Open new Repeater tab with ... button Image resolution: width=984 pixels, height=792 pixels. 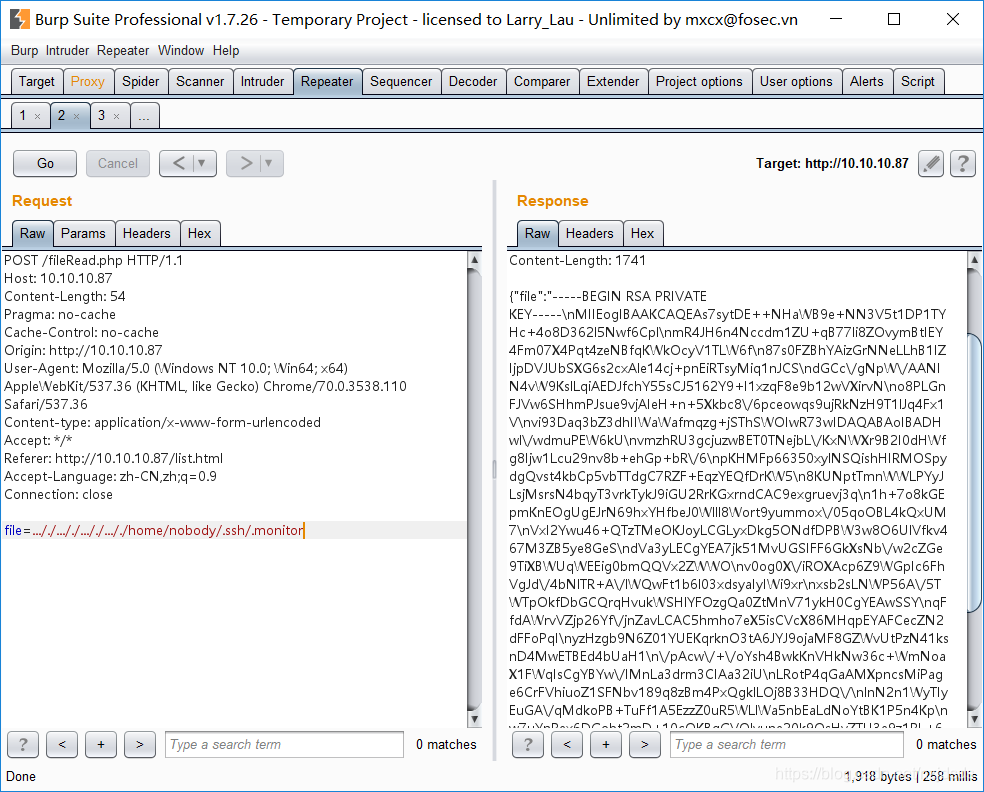(x=144, y=115)
